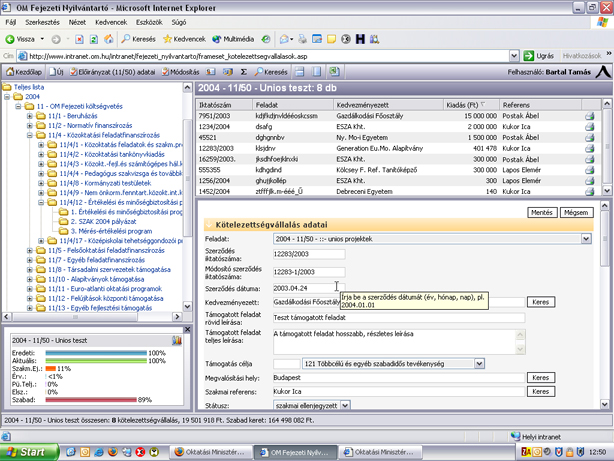Viewport: 614px width, 461px height.
Task: Select tree item 3. Mérés-értékelési program
Action: (x=111, y=231)
